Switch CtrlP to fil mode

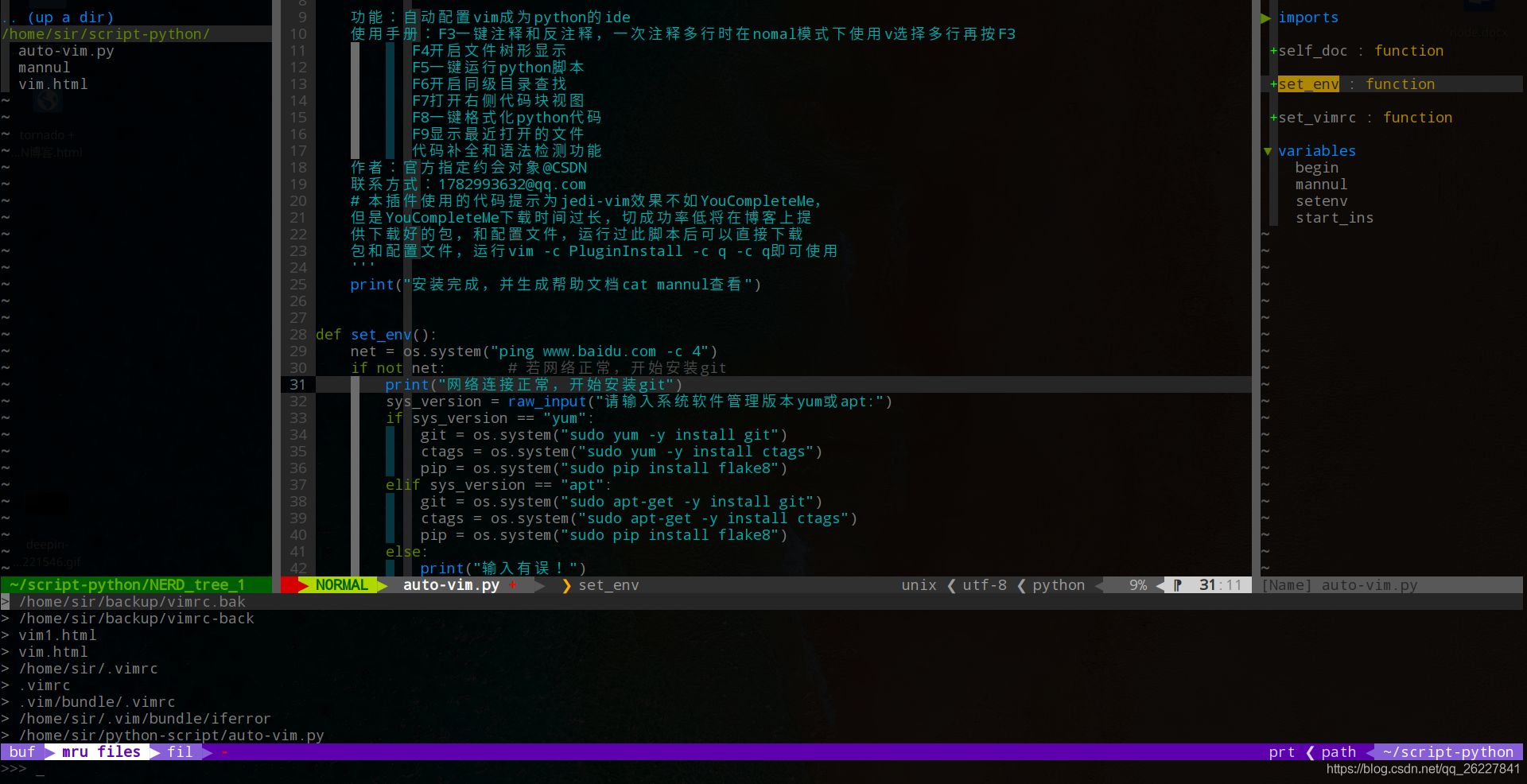(180, 752)
